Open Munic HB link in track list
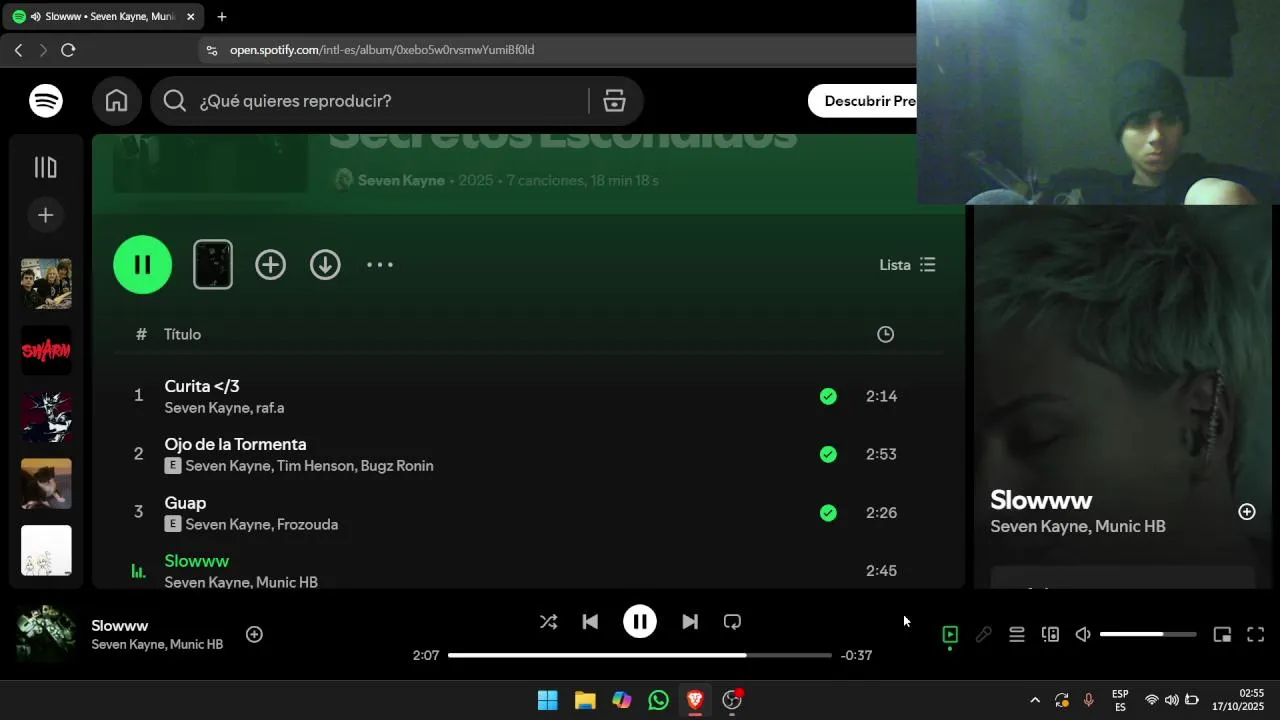Screen dimensions: 1280x720 point(287,582)
